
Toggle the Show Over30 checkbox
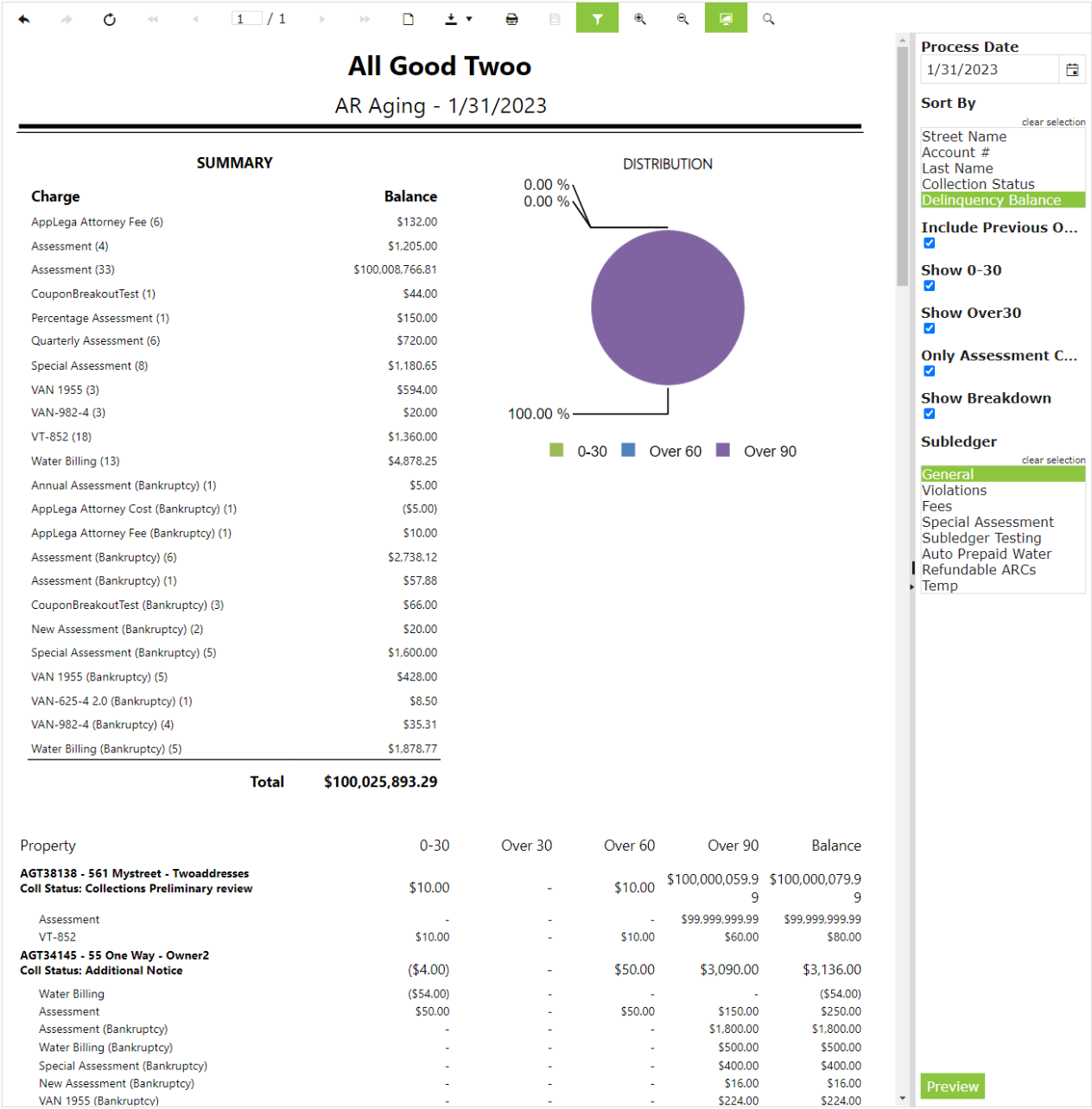pyautogui.click(x=930, y=328)
